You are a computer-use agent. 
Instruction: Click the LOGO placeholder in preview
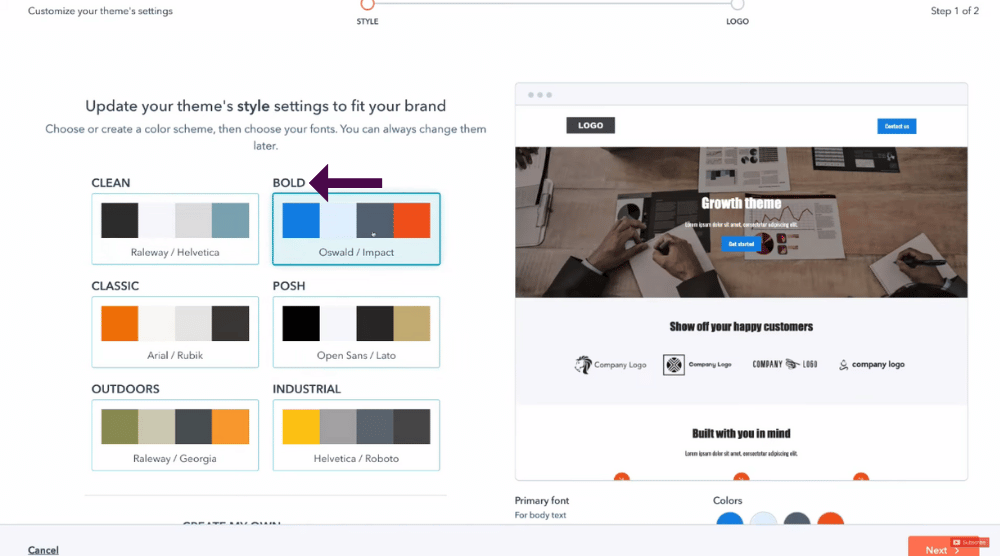[x=591, y=126]
